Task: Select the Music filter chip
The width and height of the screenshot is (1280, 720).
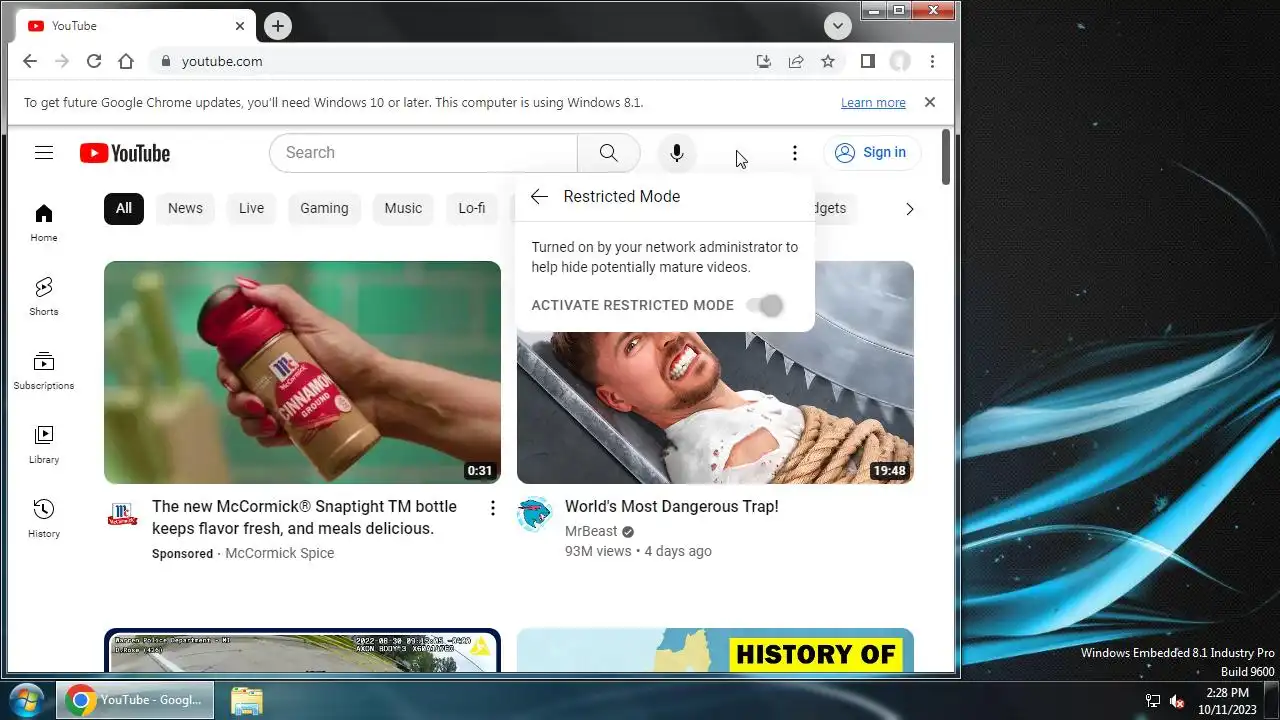Action: click(x=403, y=208)
